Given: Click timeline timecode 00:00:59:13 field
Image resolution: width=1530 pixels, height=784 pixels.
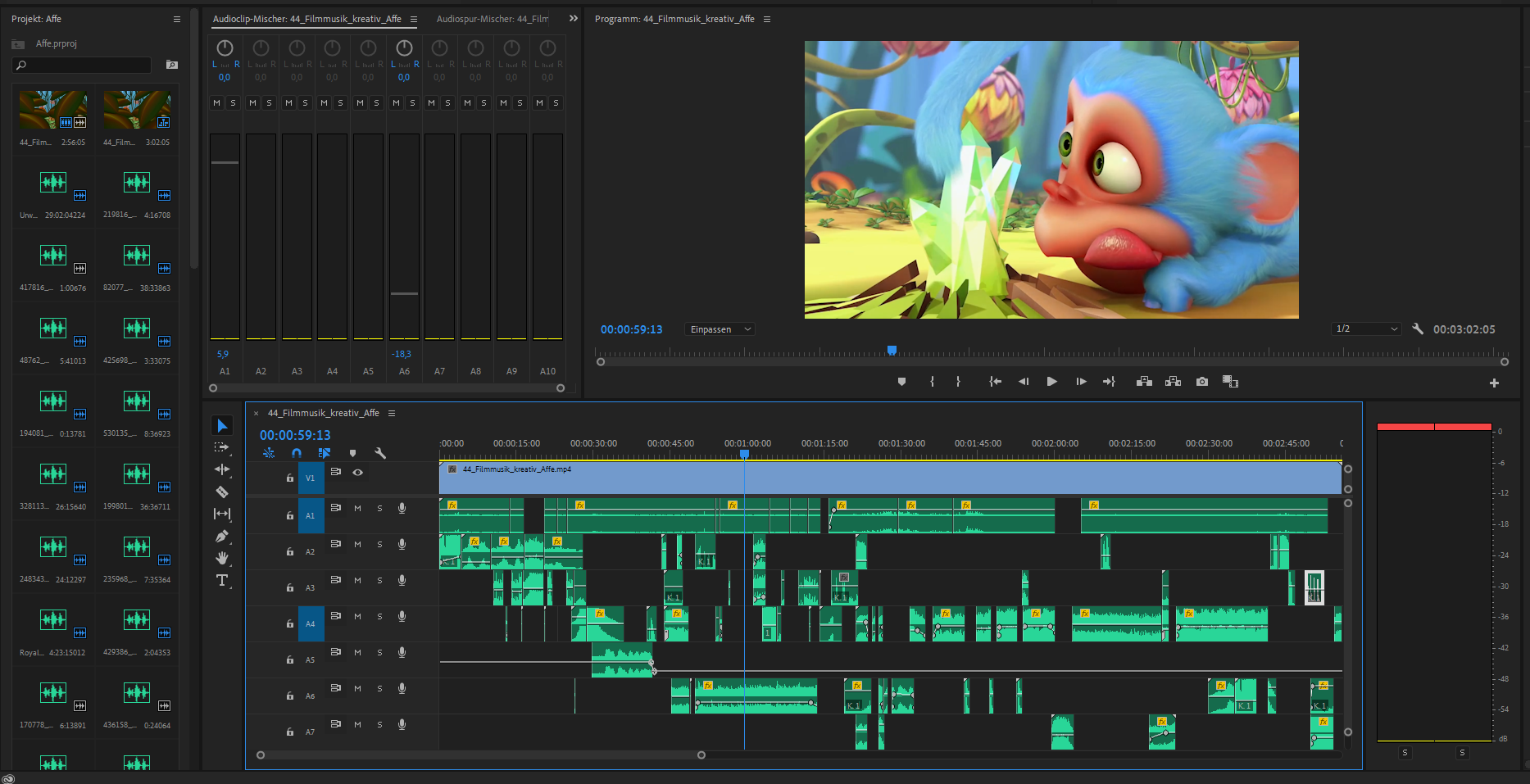Looking at the screenshot, I should 295,435.
